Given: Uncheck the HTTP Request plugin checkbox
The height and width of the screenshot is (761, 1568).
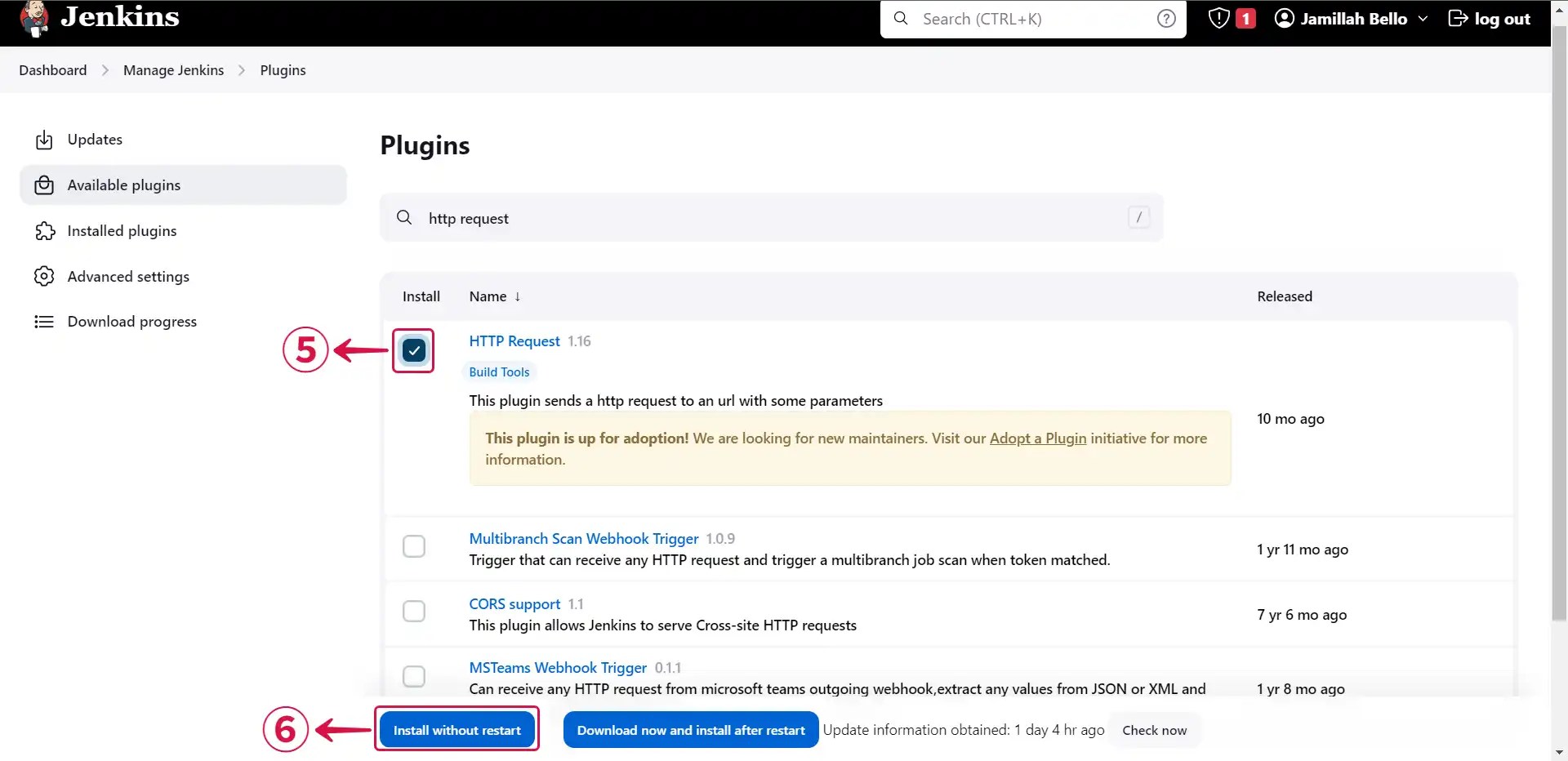Looking at the screenshot, I should [x=413, y=350].
